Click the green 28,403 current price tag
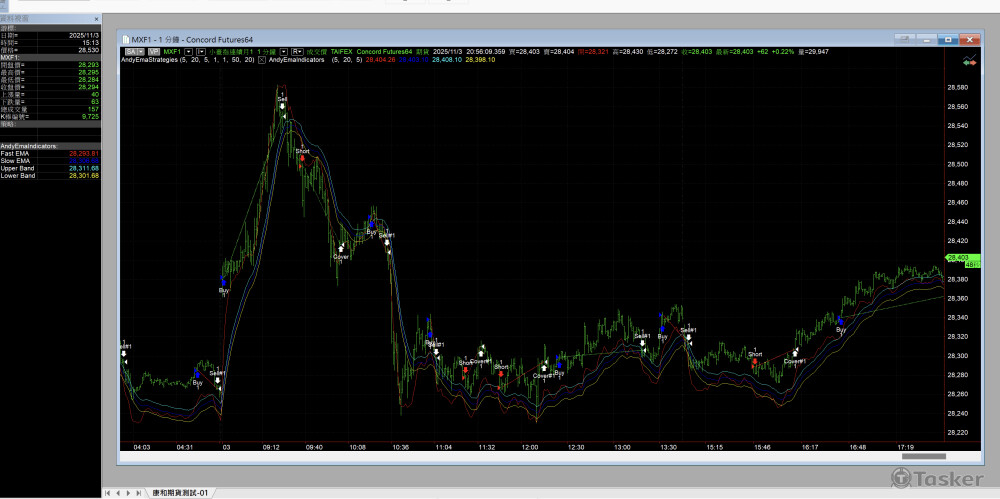 (956, 258)
